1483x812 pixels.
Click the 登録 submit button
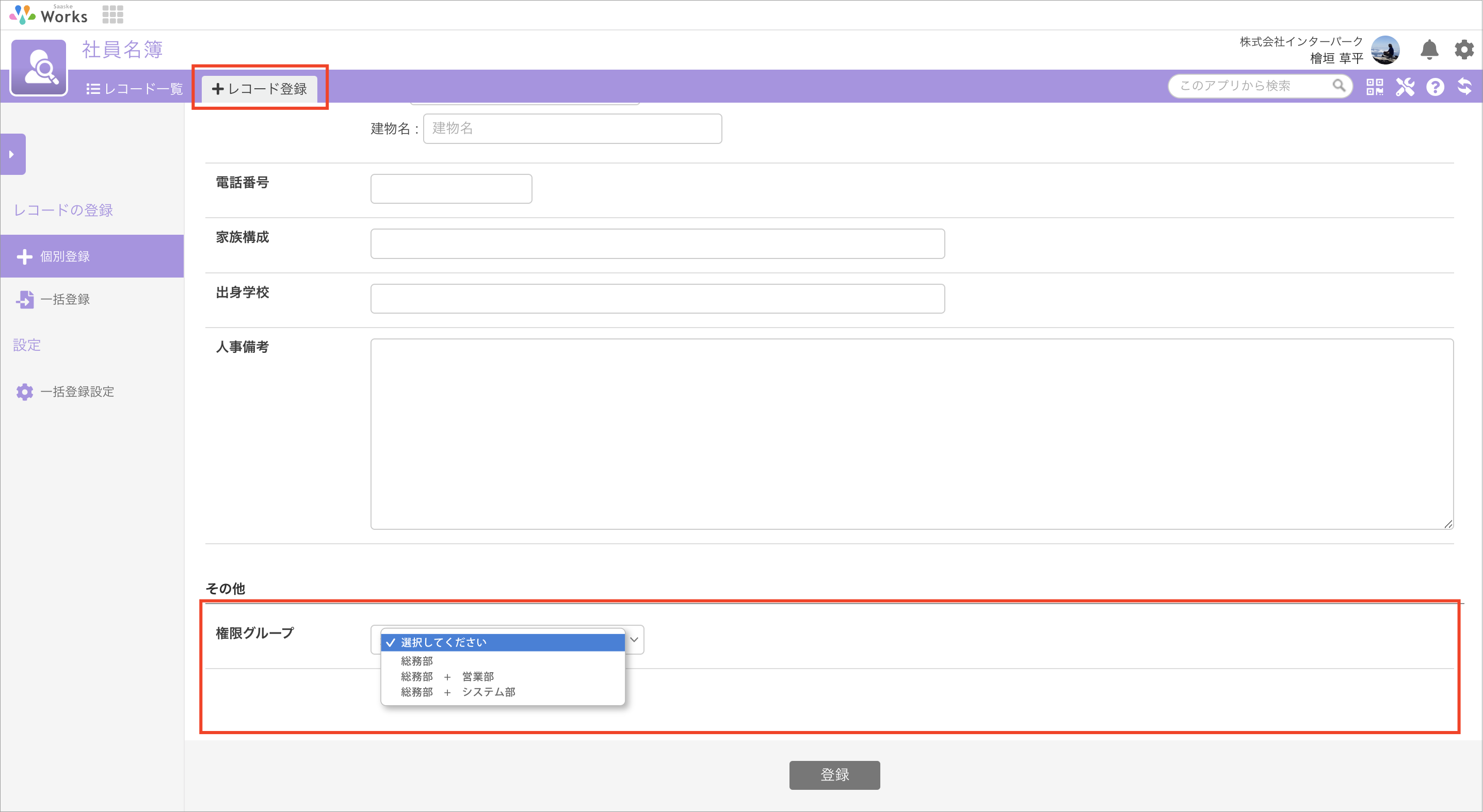pos(834,774)
